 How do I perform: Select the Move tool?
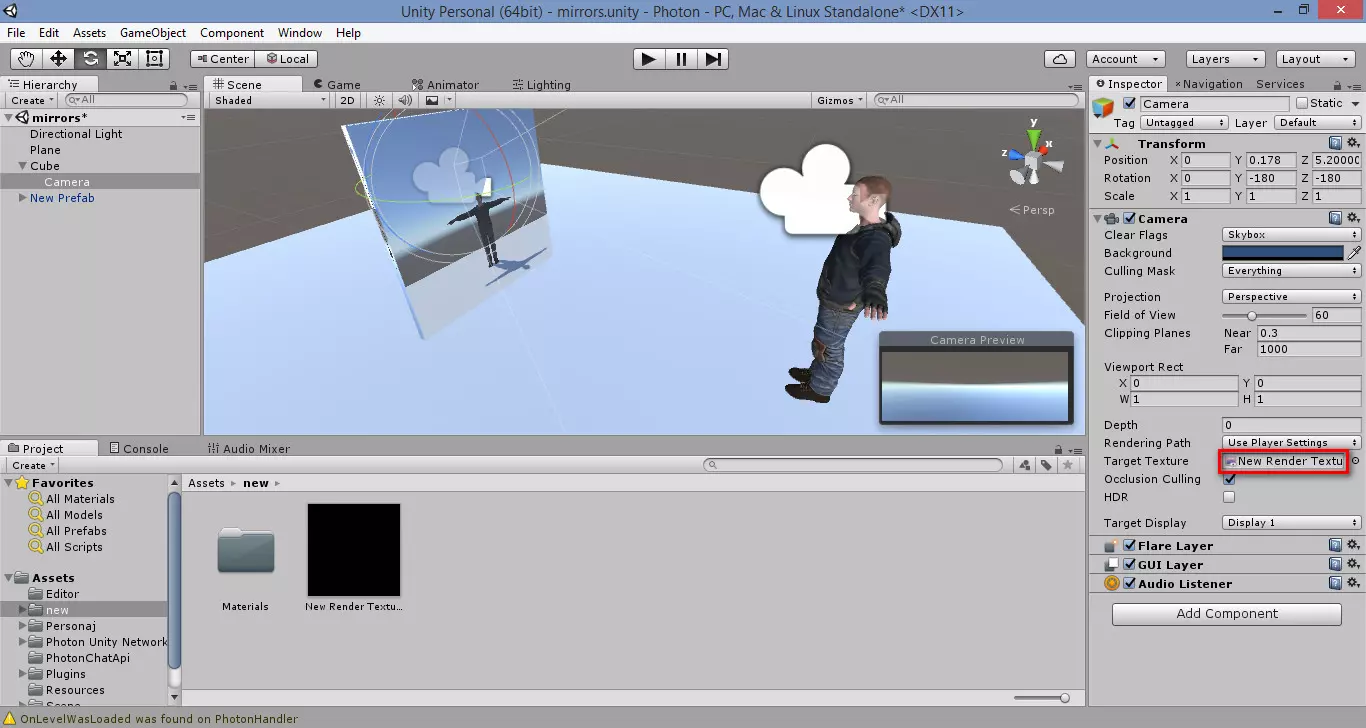59,59
